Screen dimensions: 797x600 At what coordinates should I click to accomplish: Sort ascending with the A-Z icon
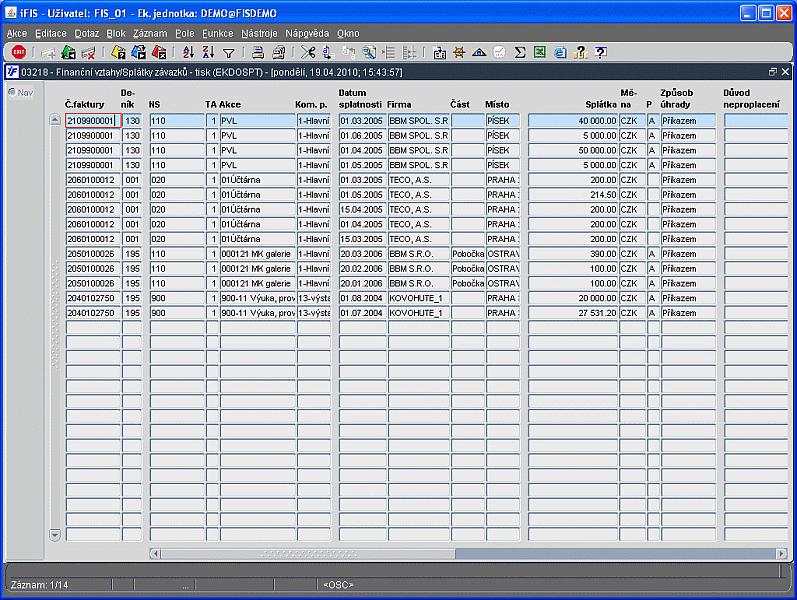[x=189, y=52]
